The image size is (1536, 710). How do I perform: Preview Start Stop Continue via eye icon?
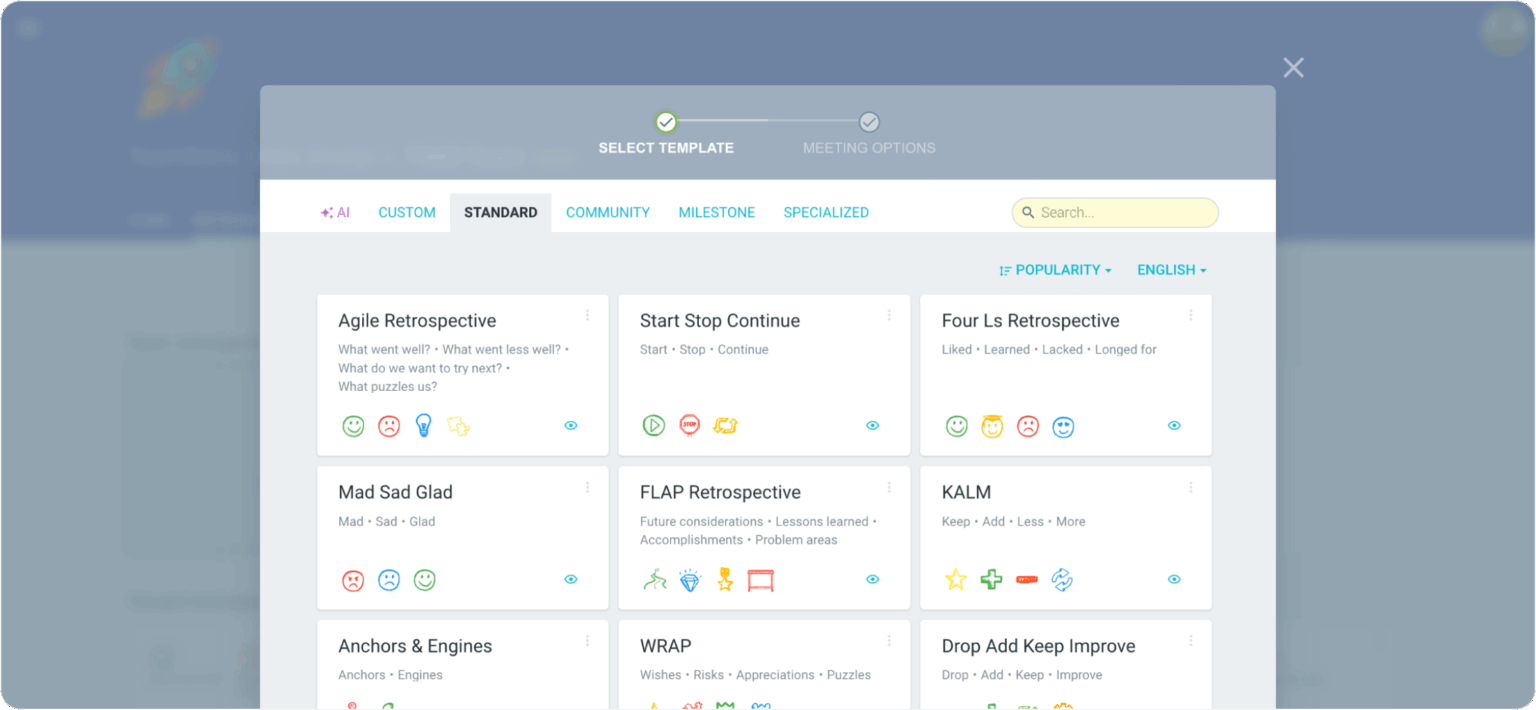point(873,425)
